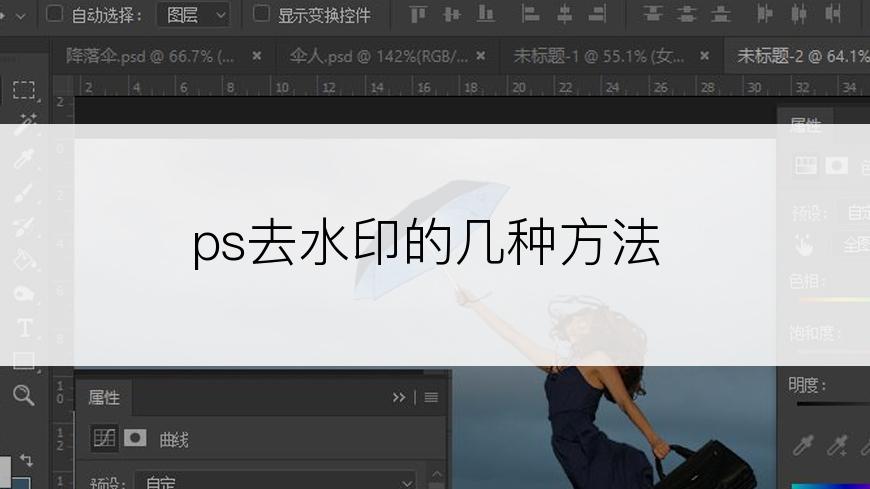
Task: Select the Brush tool
Action: pyautogui.click(x=24, y=193)
